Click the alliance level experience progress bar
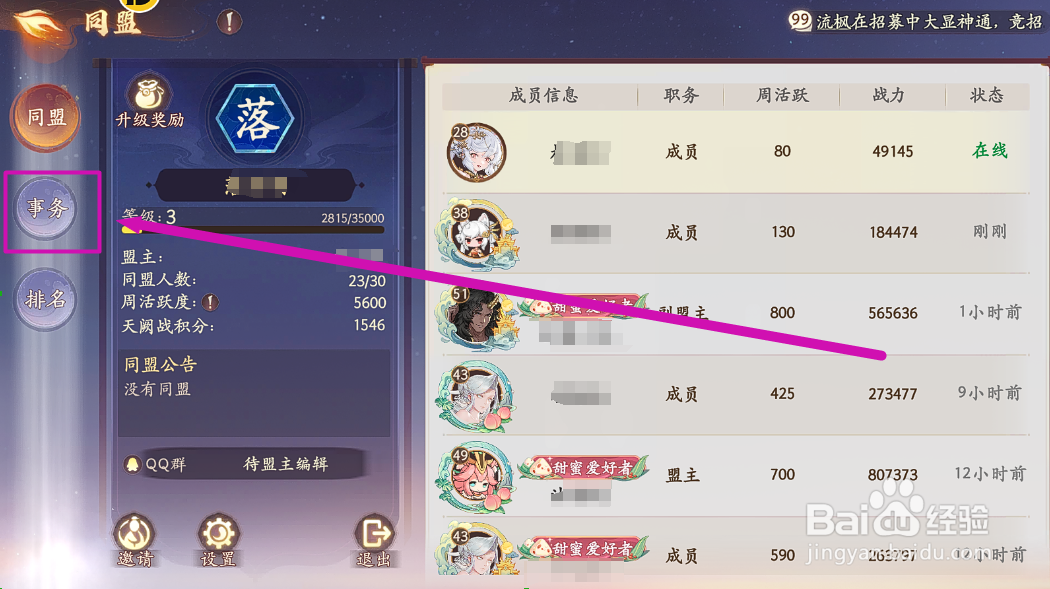Viewport: 1050px width, 589px height. (x=253, y=230)
